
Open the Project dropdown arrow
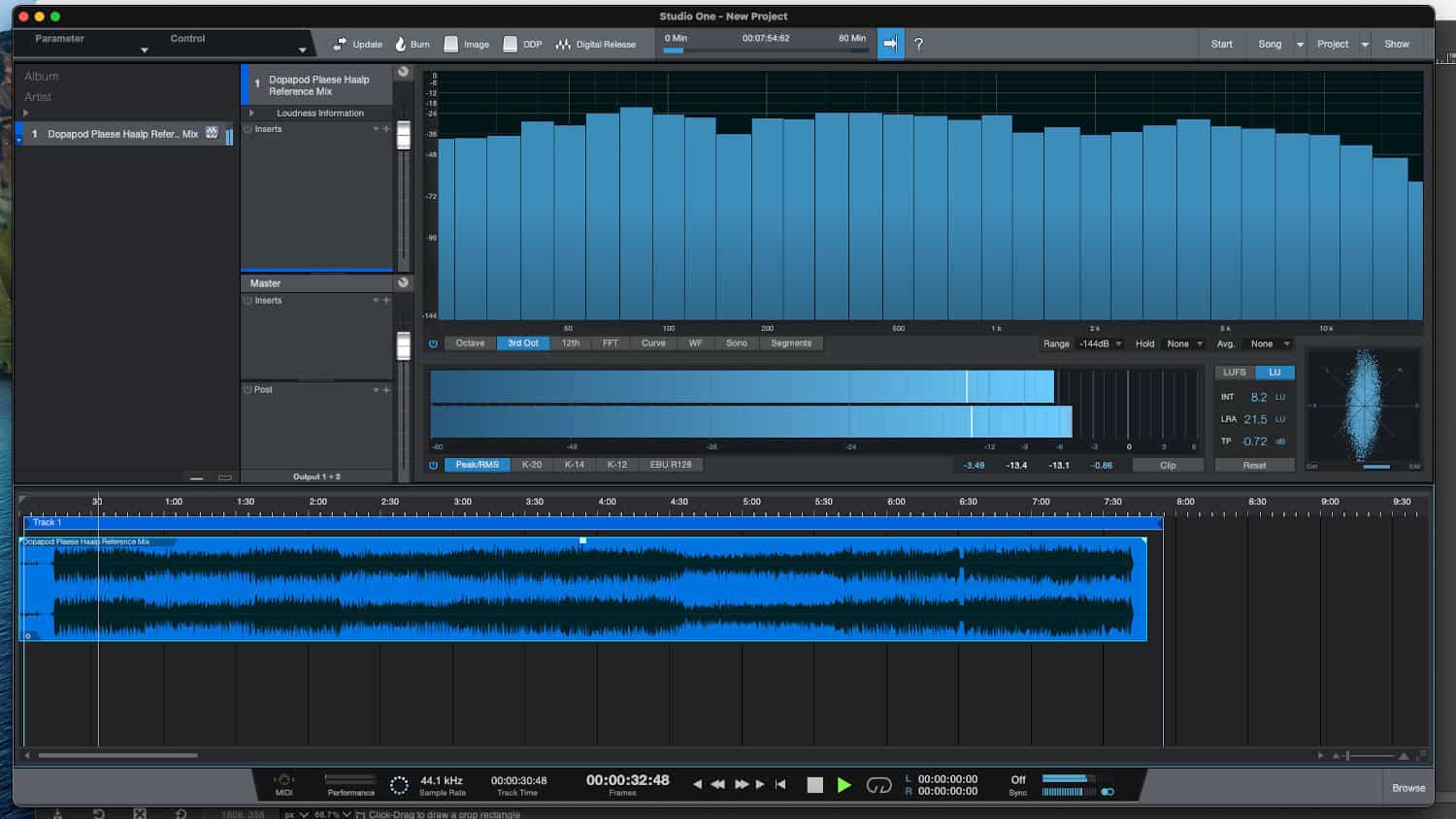coord(1365,45)
